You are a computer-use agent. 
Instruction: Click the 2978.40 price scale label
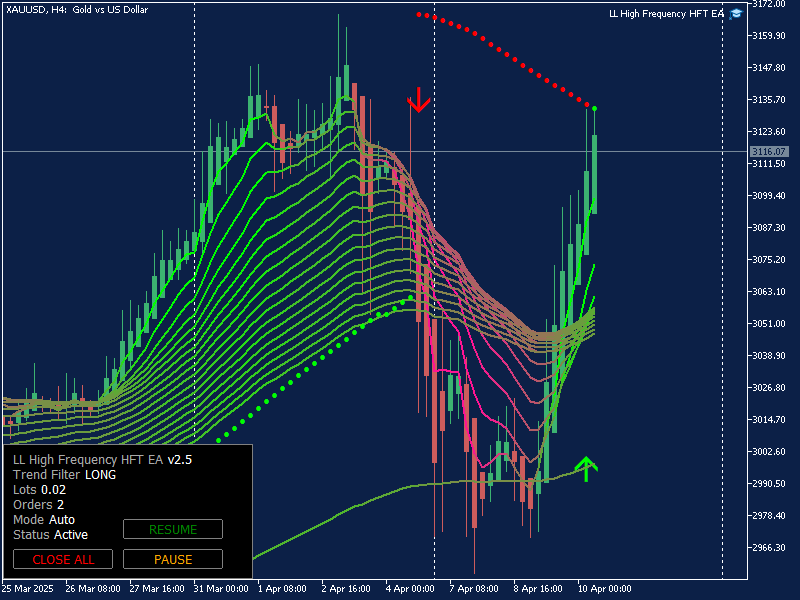769,516
